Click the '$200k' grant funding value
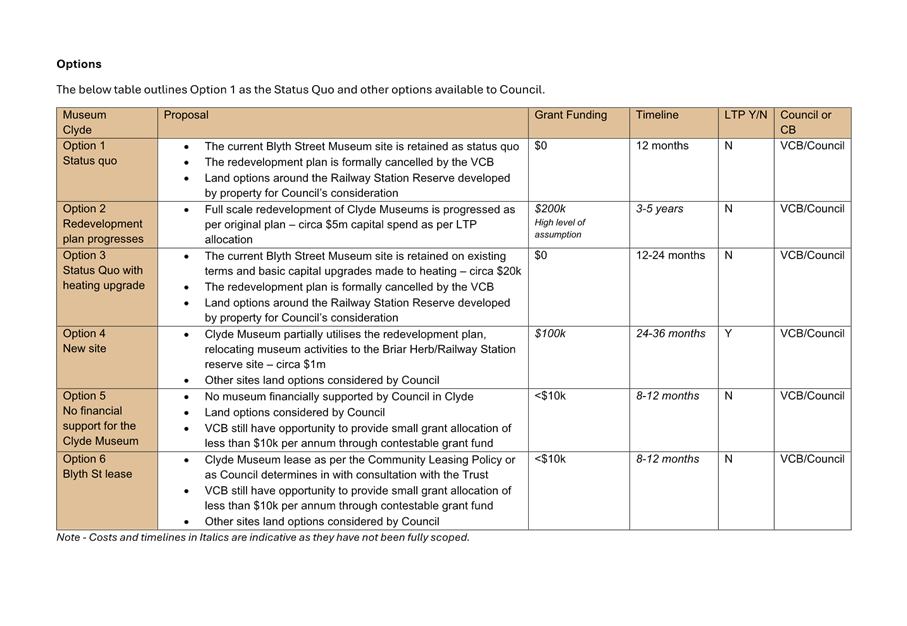 click(550, 209)
